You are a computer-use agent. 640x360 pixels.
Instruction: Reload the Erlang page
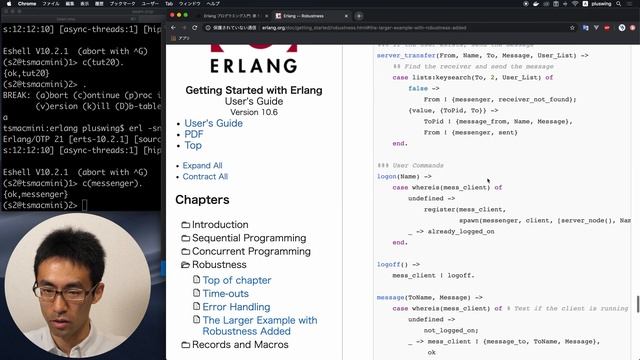coord(195,28)
